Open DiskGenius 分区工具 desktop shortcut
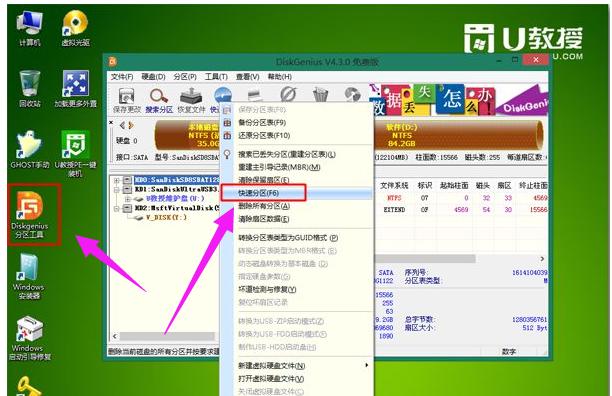Screen dimensions: 612x396 coord(30,215)
